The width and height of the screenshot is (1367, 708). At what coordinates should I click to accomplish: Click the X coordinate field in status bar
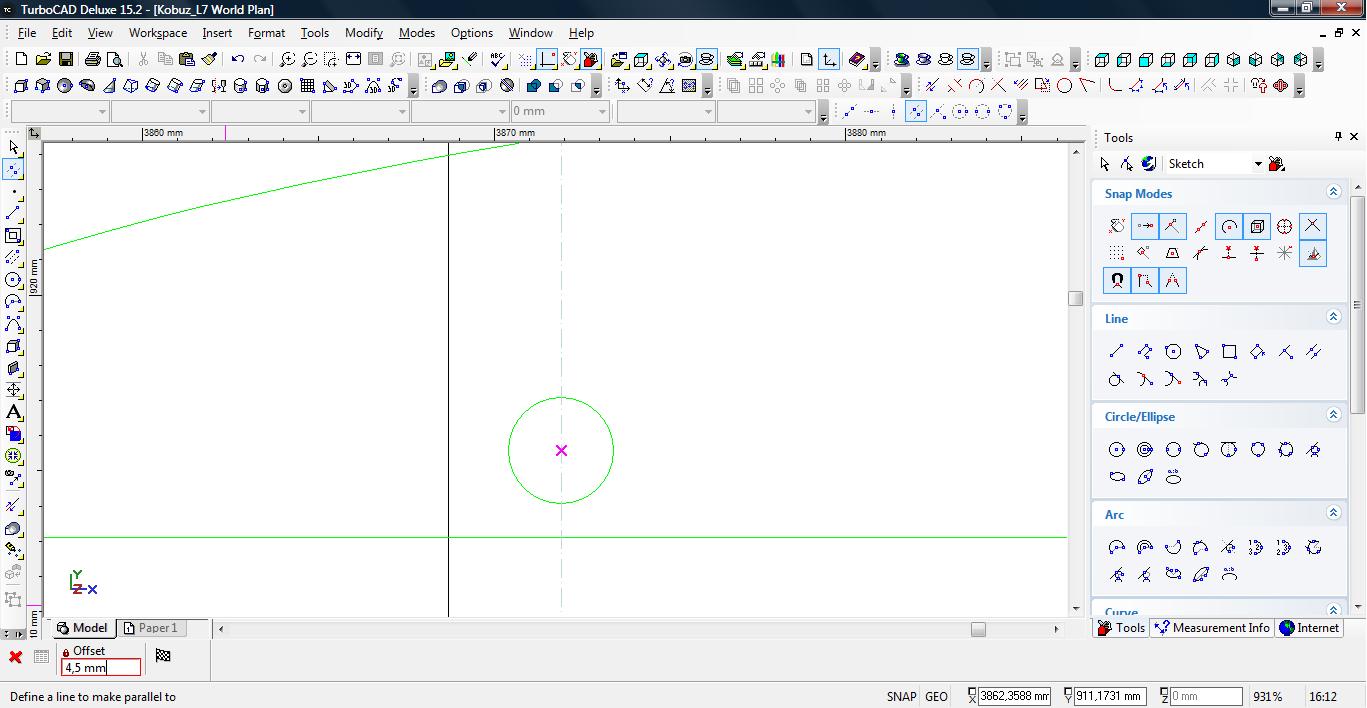[1014, 696]
